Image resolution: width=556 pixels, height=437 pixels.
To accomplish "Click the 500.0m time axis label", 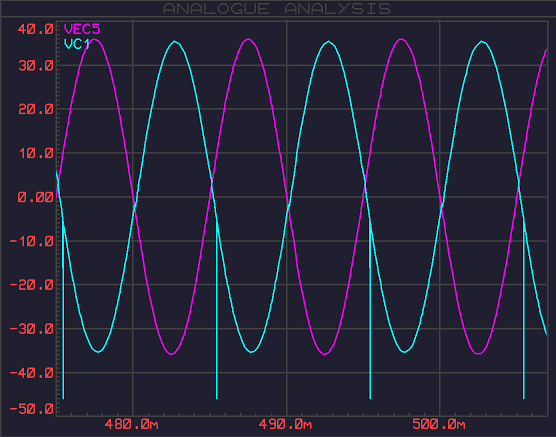I will (x=439, y=424).
